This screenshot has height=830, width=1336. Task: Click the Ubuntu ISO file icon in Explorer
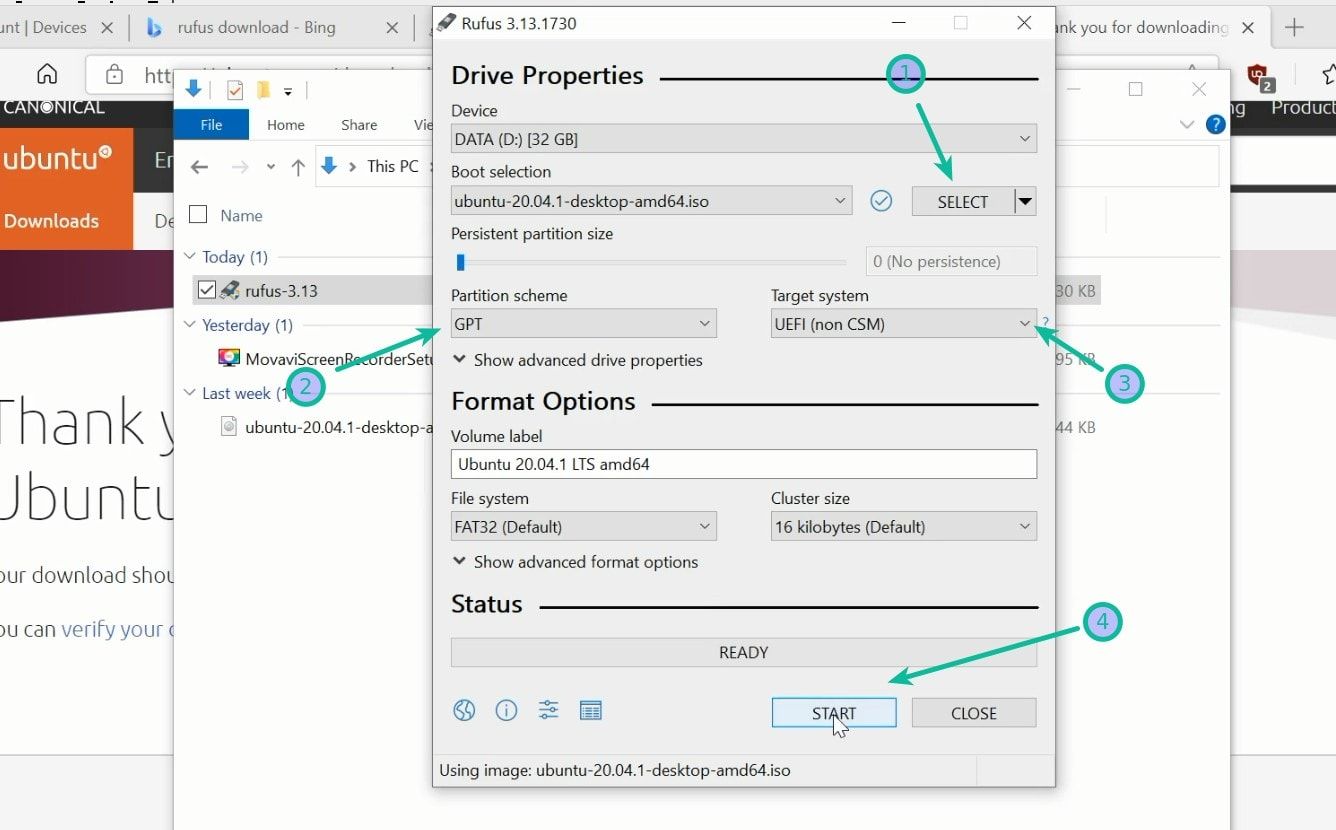pos(229,427)
